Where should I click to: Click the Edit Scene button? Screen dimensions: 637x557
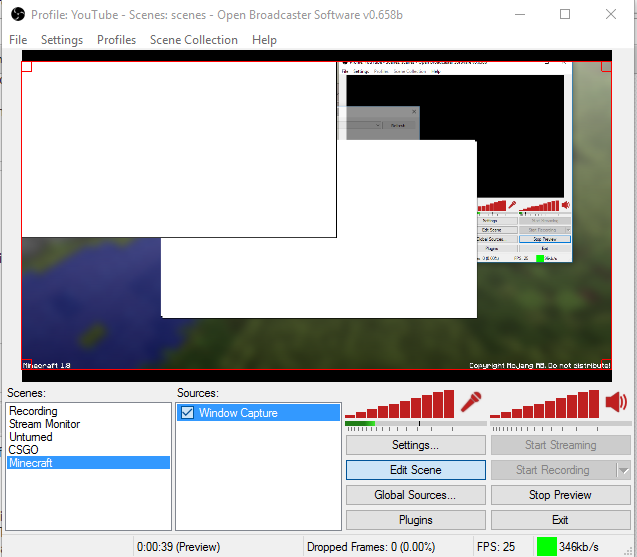coord(416,470)
